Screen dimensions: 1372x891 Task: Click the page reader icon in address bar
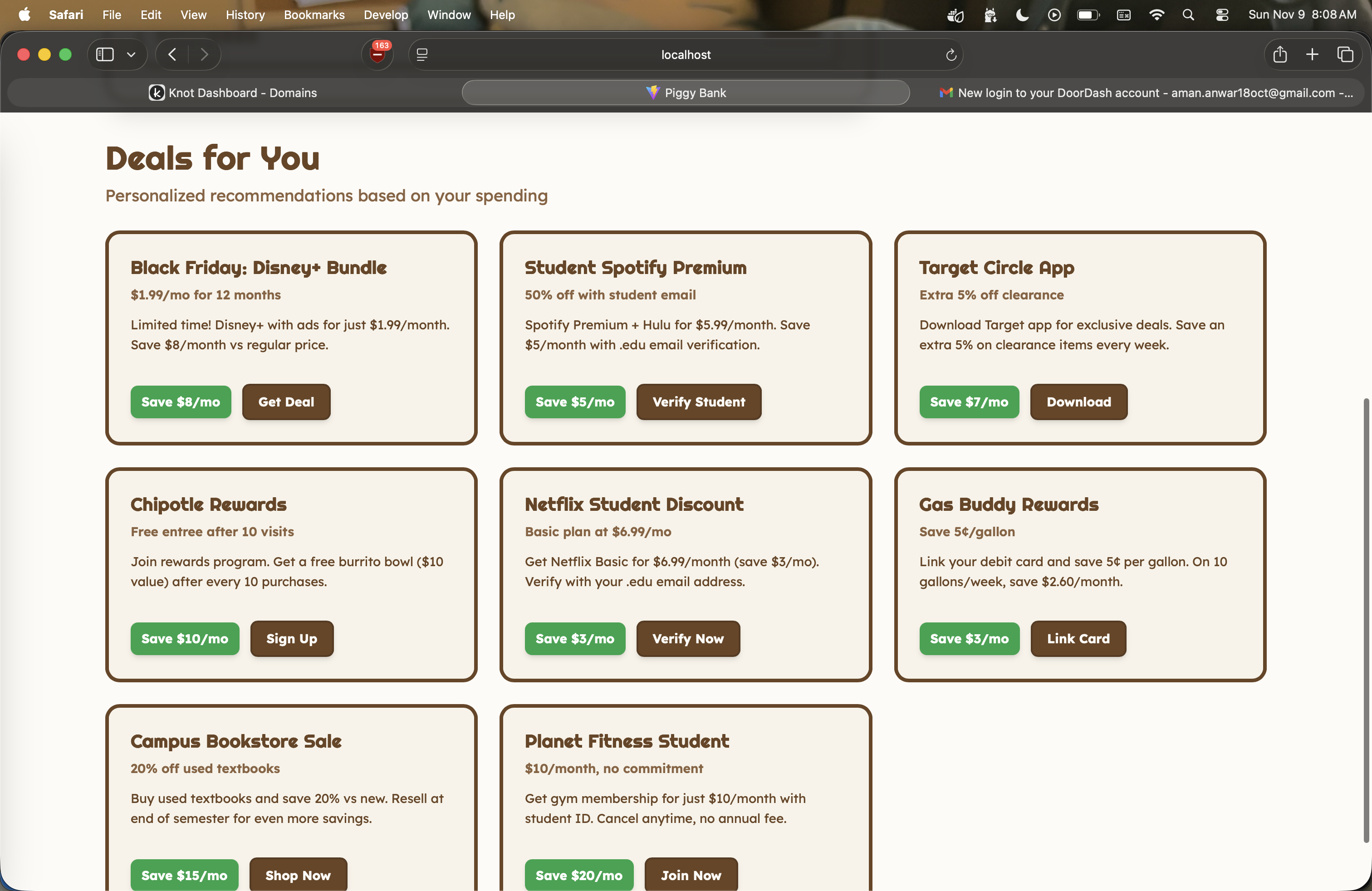(x=422, y=54)
